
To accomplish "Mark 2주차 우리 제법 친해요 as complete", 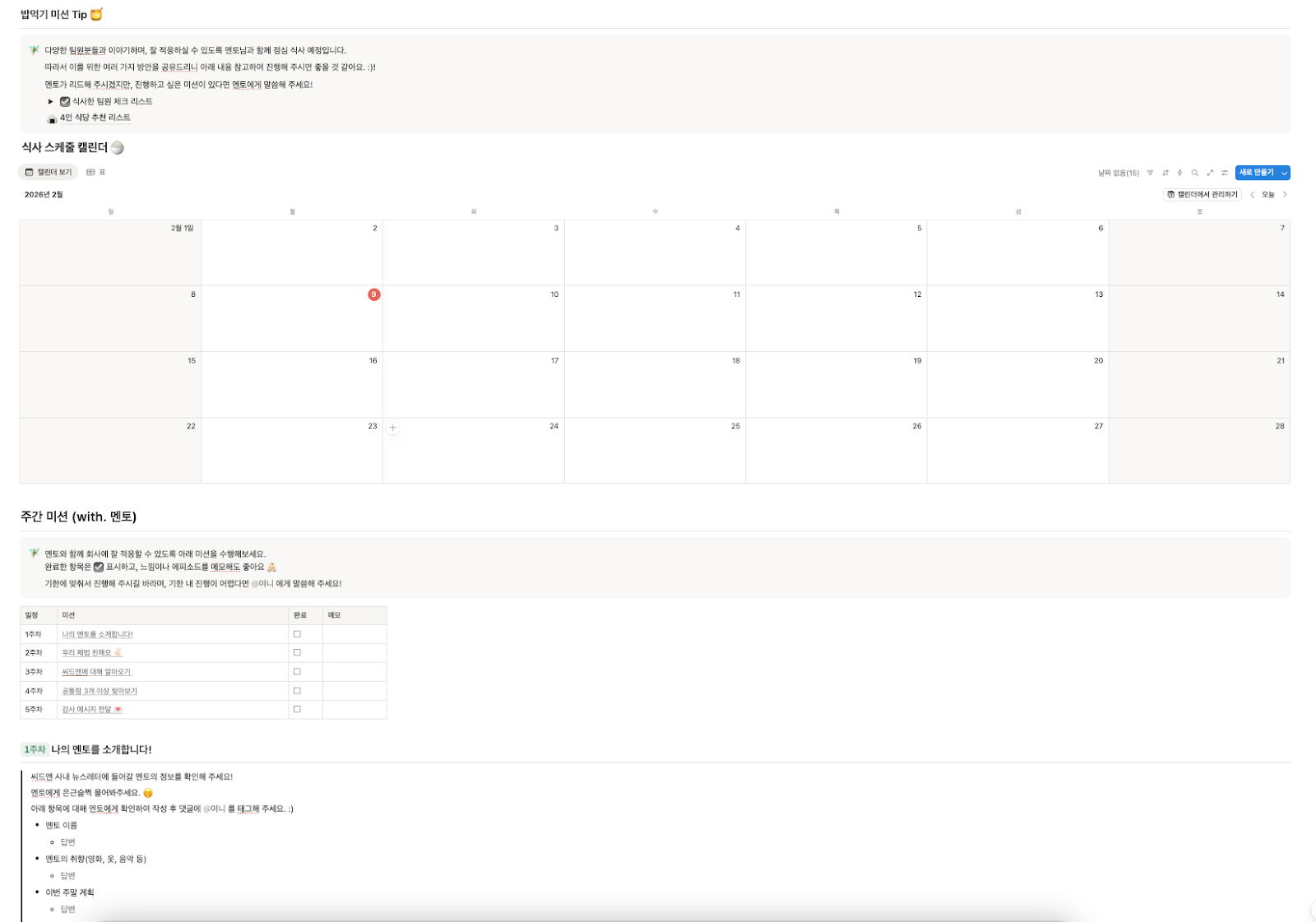I will (x=297, y=652).
